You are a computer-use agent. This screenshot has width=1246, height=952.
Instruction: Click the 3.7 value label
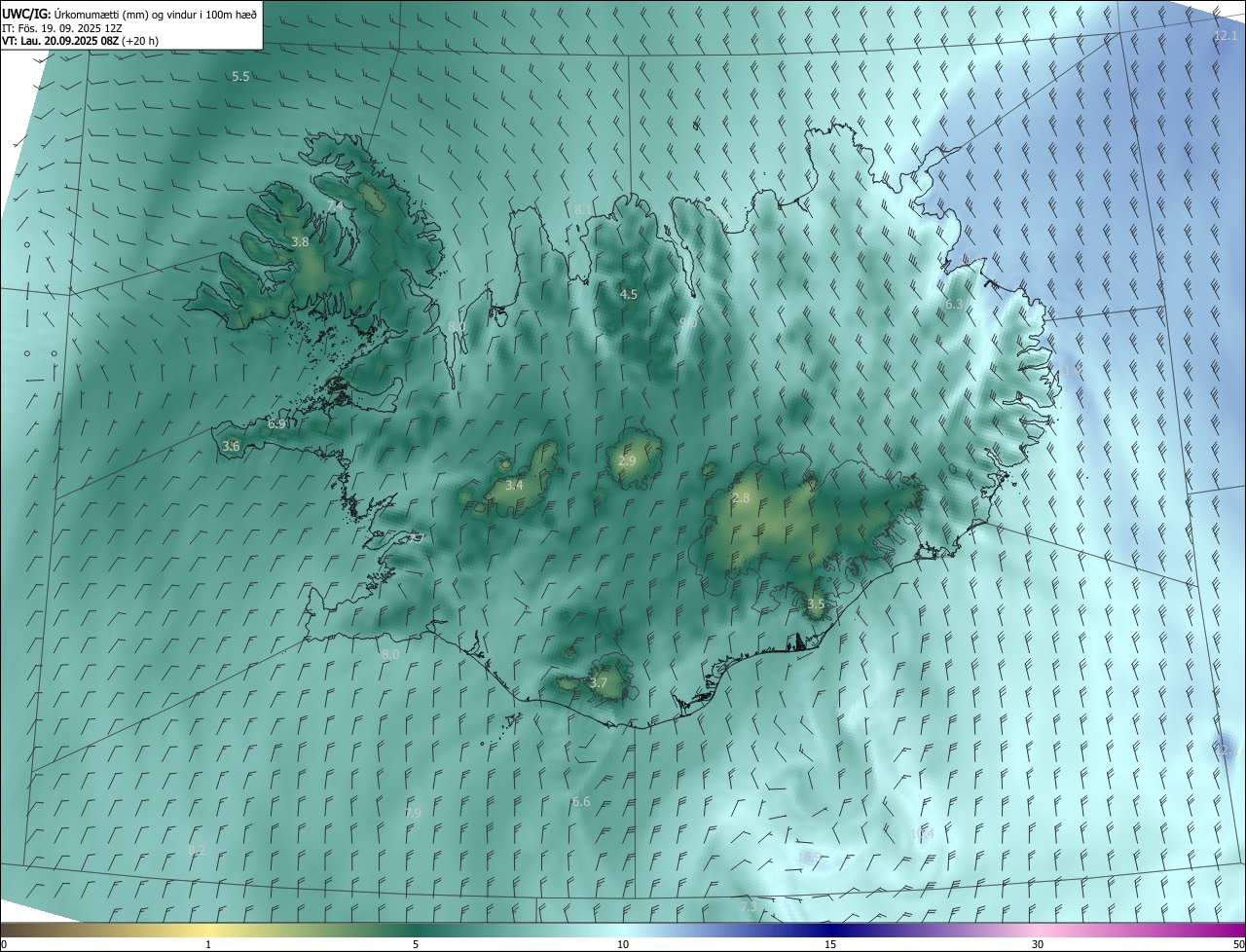pyautogui.click(x=599, y=683)
